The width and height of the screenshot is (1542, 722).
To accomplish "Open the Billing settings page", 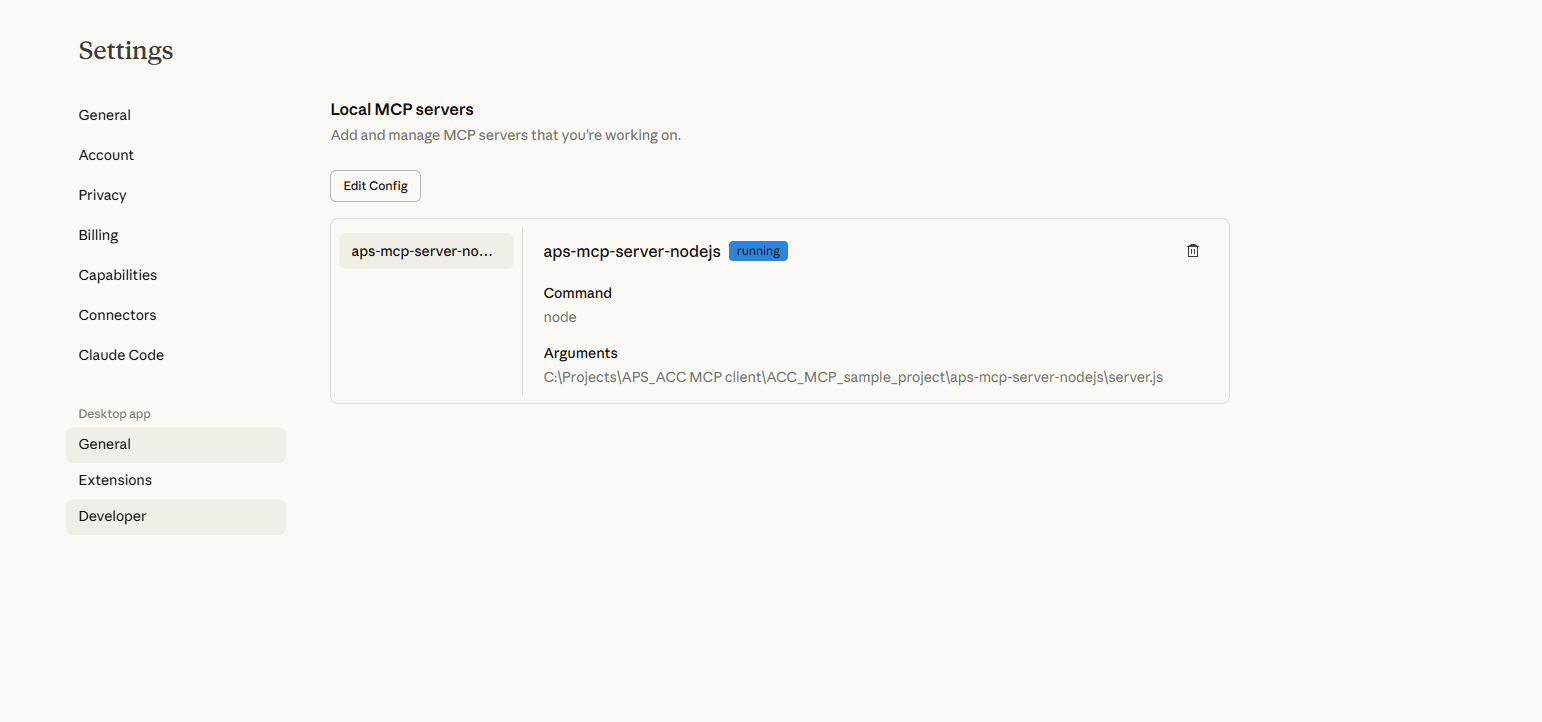I will [98, 235].
